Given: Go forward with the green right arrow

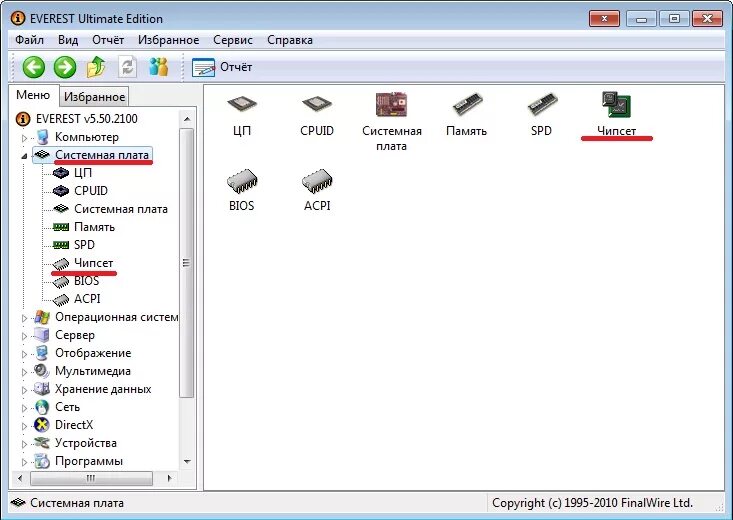Looking at the screenshot, I should 65,67.
